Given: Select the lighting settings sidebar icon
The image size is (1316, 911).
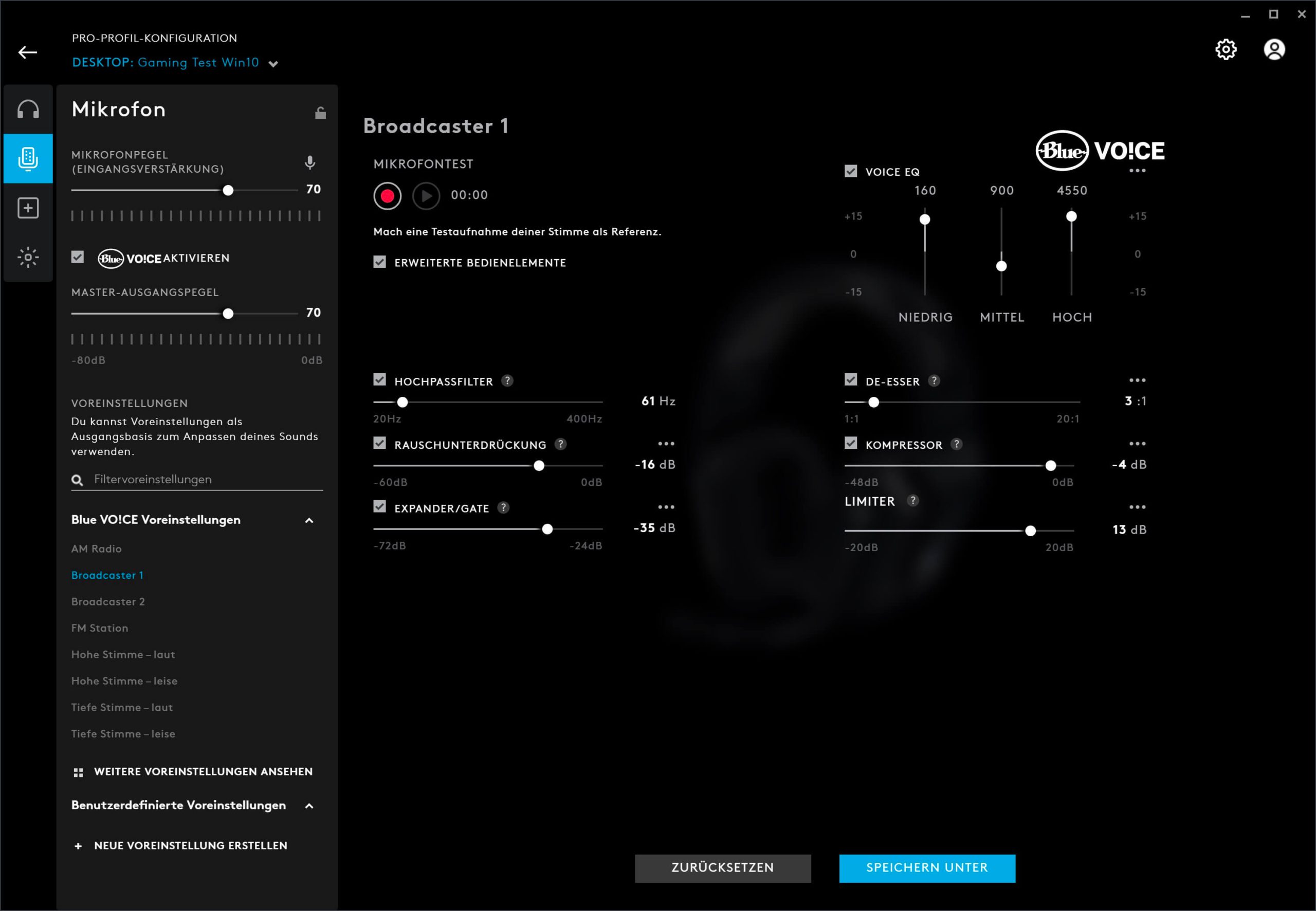Looking at the screenshot, I should point(28,257).
